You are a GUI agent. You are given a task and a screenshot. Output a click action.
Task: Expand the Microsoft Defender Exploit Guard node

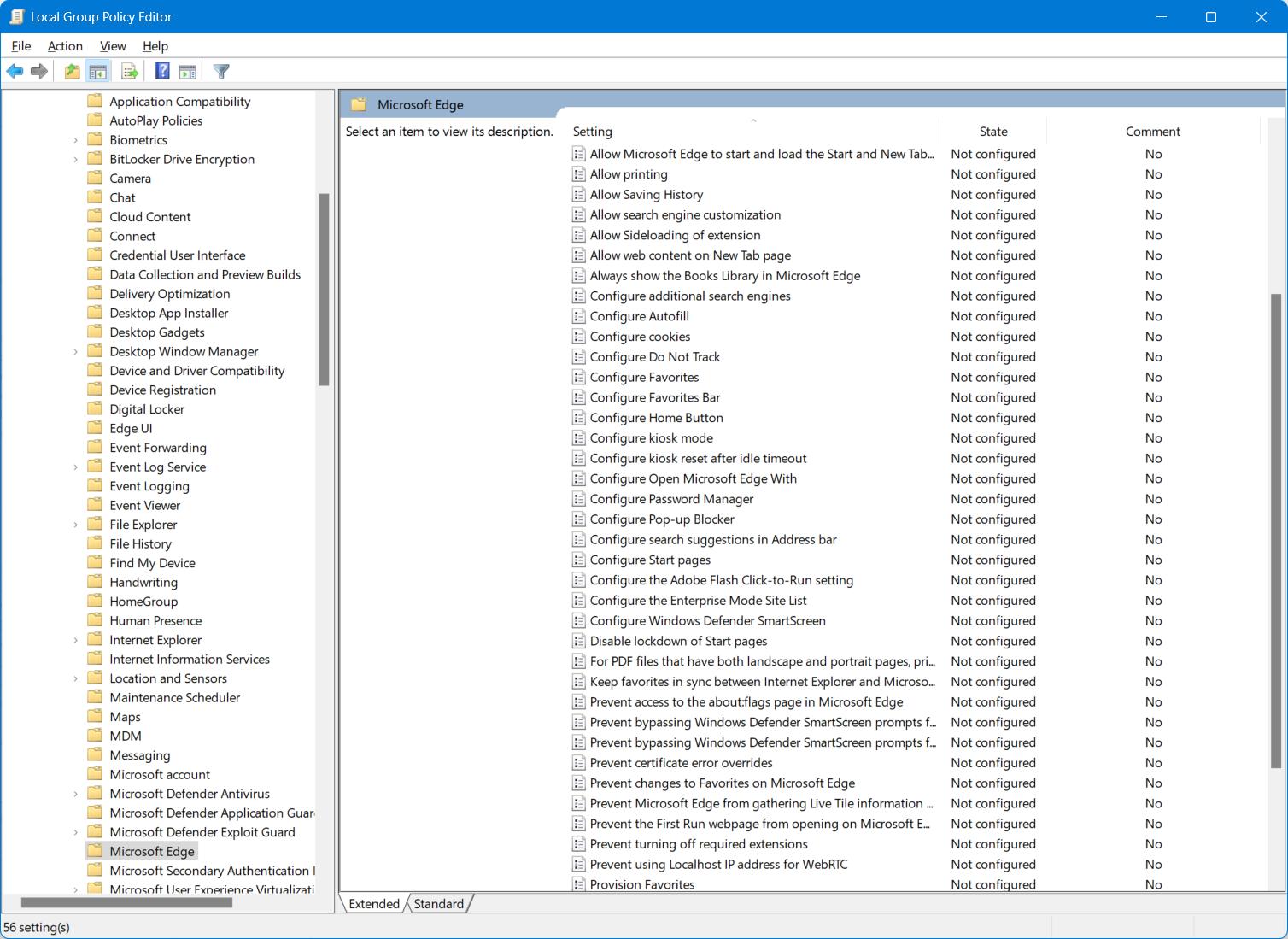[75, 832]
